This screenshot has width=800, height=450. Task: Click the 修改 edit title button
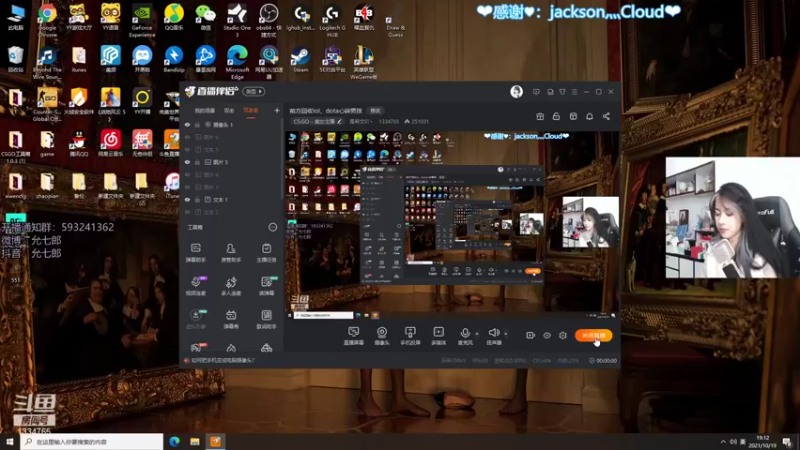(x=376, y=111)
